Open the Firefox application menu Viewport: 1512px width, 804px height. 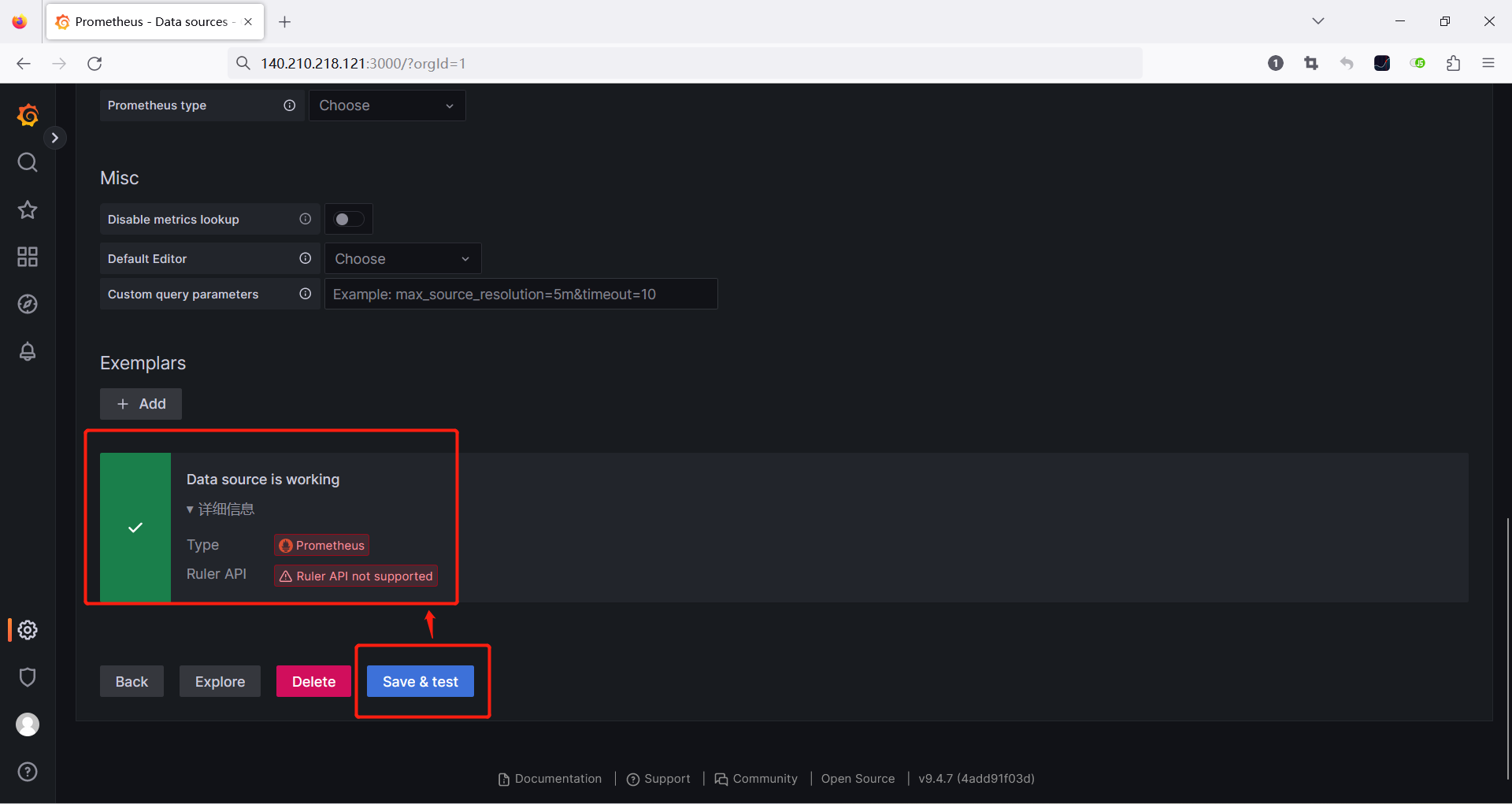pos(1488,64)
